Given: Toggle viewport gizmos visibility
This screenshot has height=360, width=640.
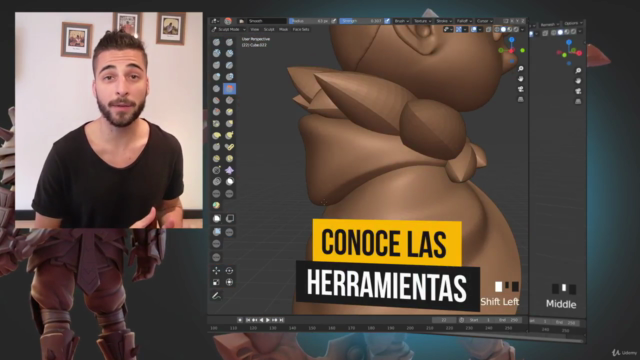Looking at the screenshot, I should point(459,29).
